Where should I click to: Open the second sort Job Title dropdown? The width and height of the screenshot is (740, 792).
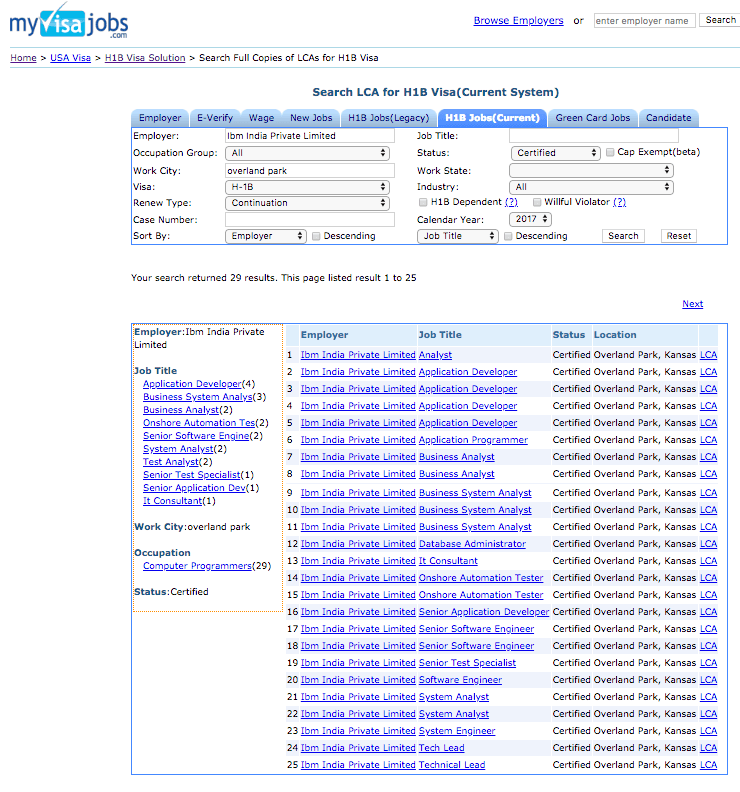pos(458,236)
